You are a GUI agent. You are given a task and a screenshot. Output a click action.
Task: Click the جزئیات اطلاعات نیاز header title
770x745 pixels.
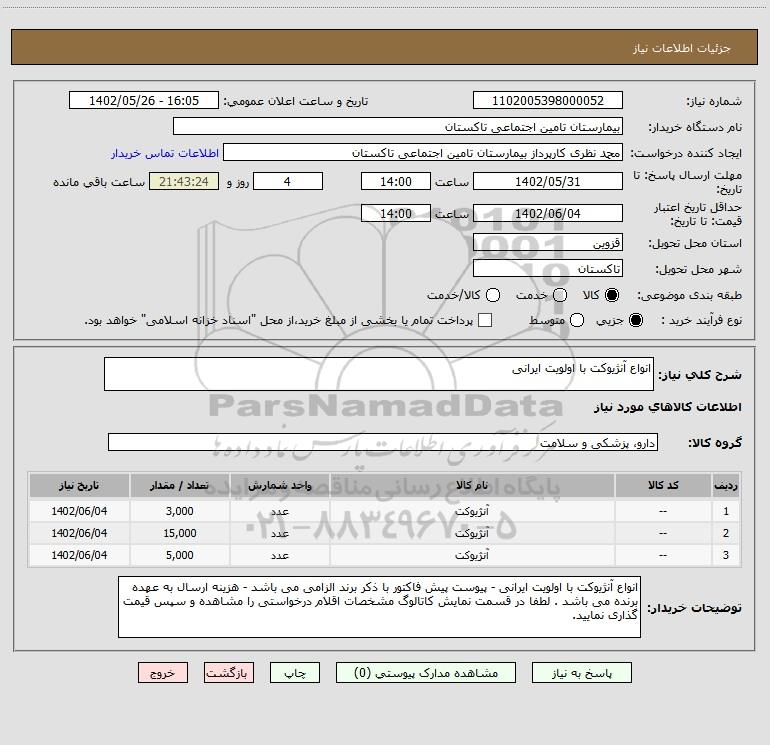[x=682, y=48]
